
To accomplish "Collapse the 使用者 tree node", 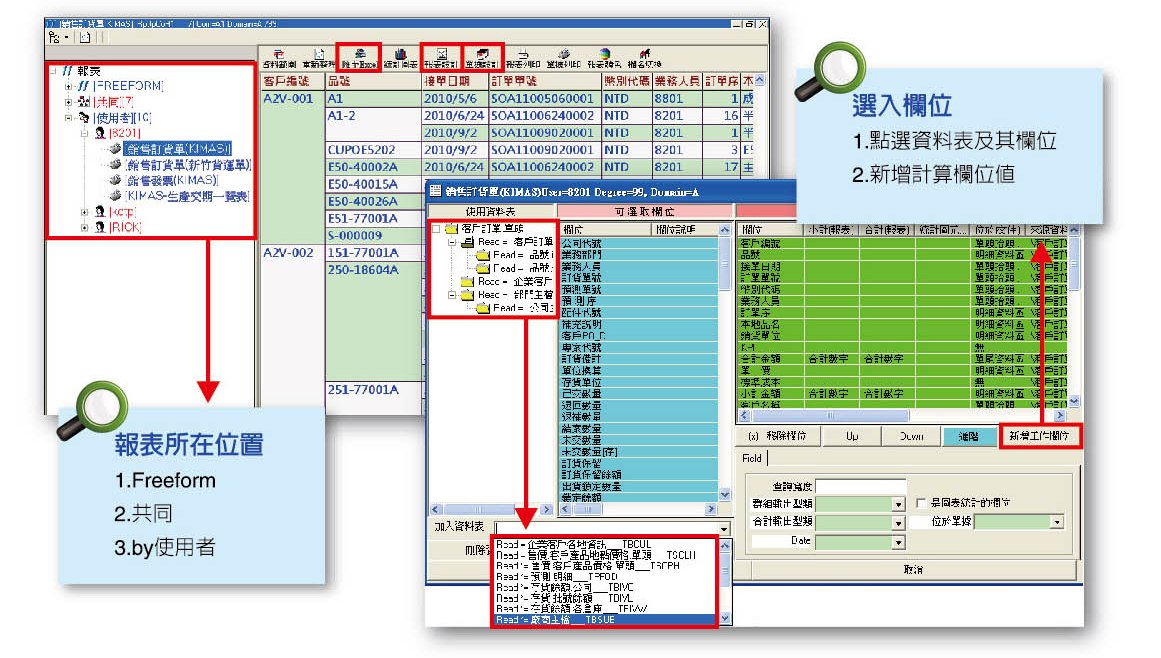I will (69, 117).
